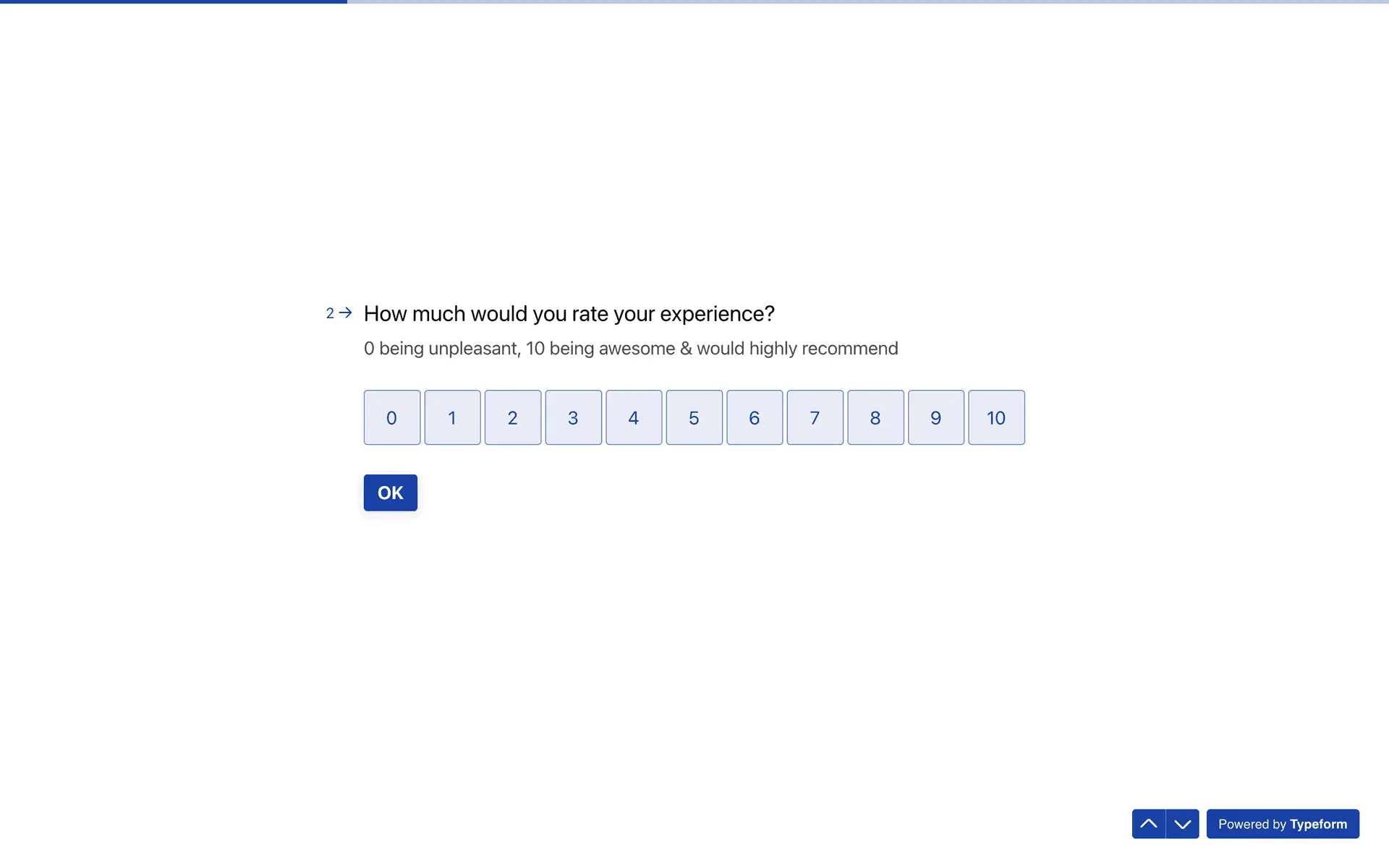Rate the experience as 7
The image size is (1389, 868).
coord(815,417)
